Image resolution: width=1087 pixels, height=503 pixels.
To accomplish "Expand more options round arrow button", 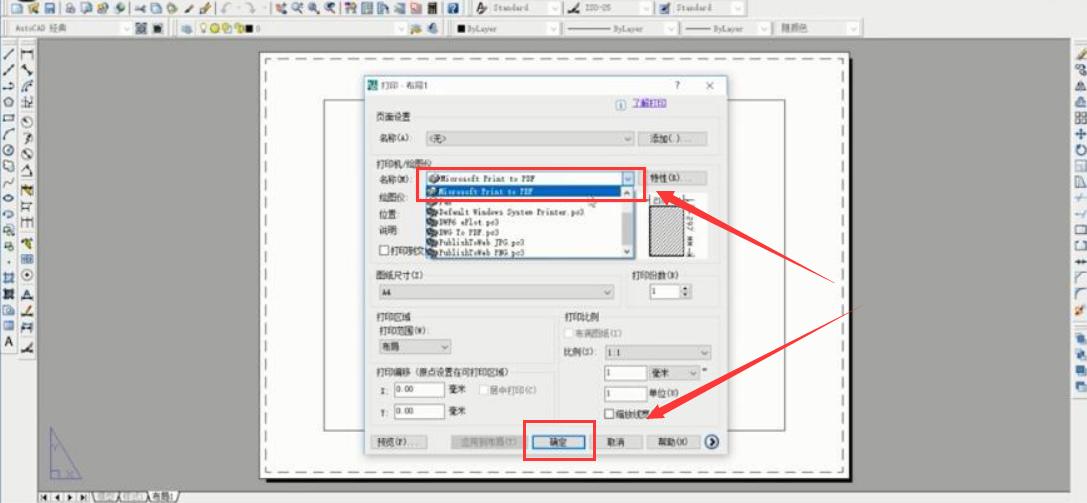I will [x=711, y=441].
